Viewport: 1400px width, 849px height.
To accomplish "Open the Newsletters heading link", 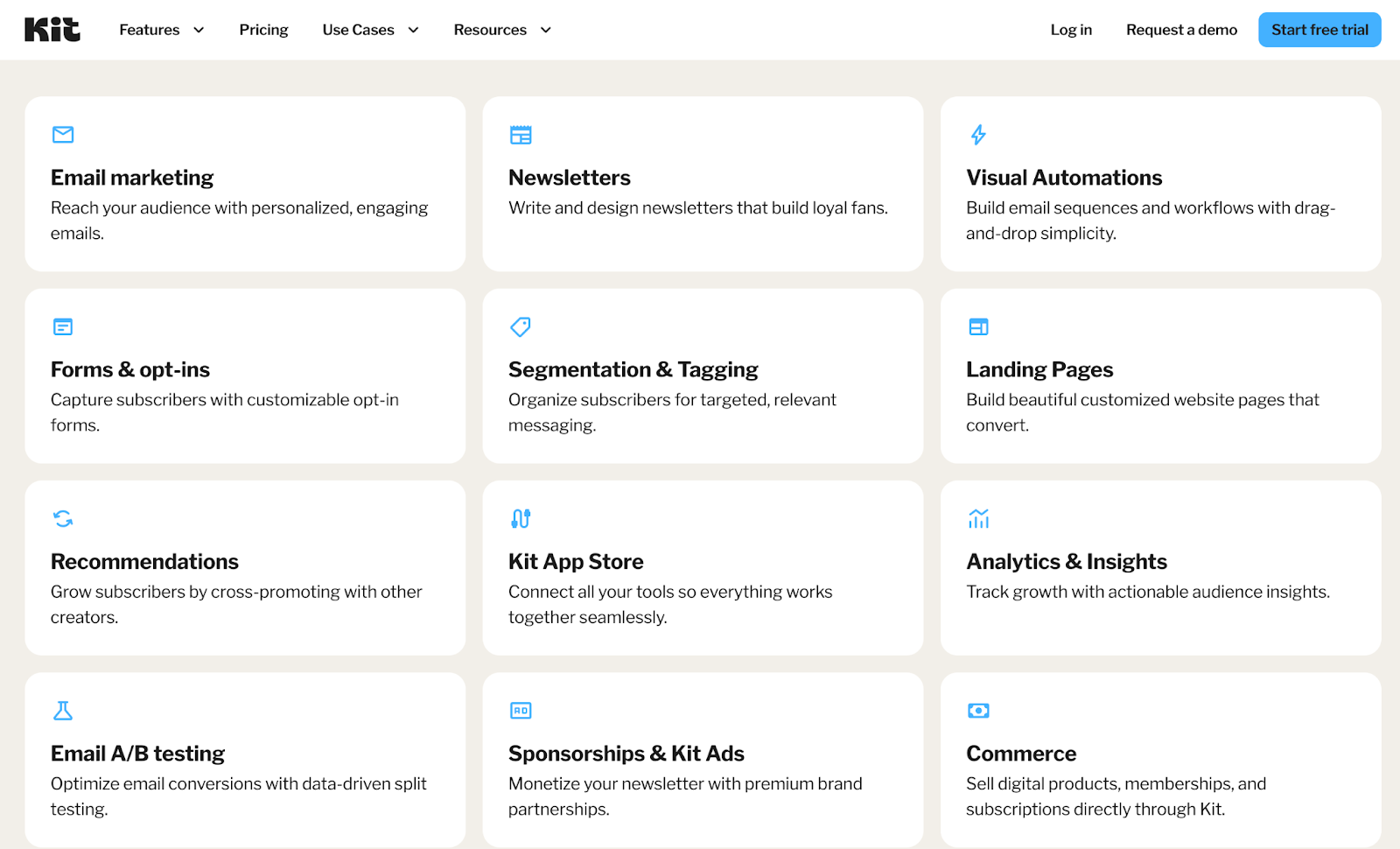I will coord(570,178).
